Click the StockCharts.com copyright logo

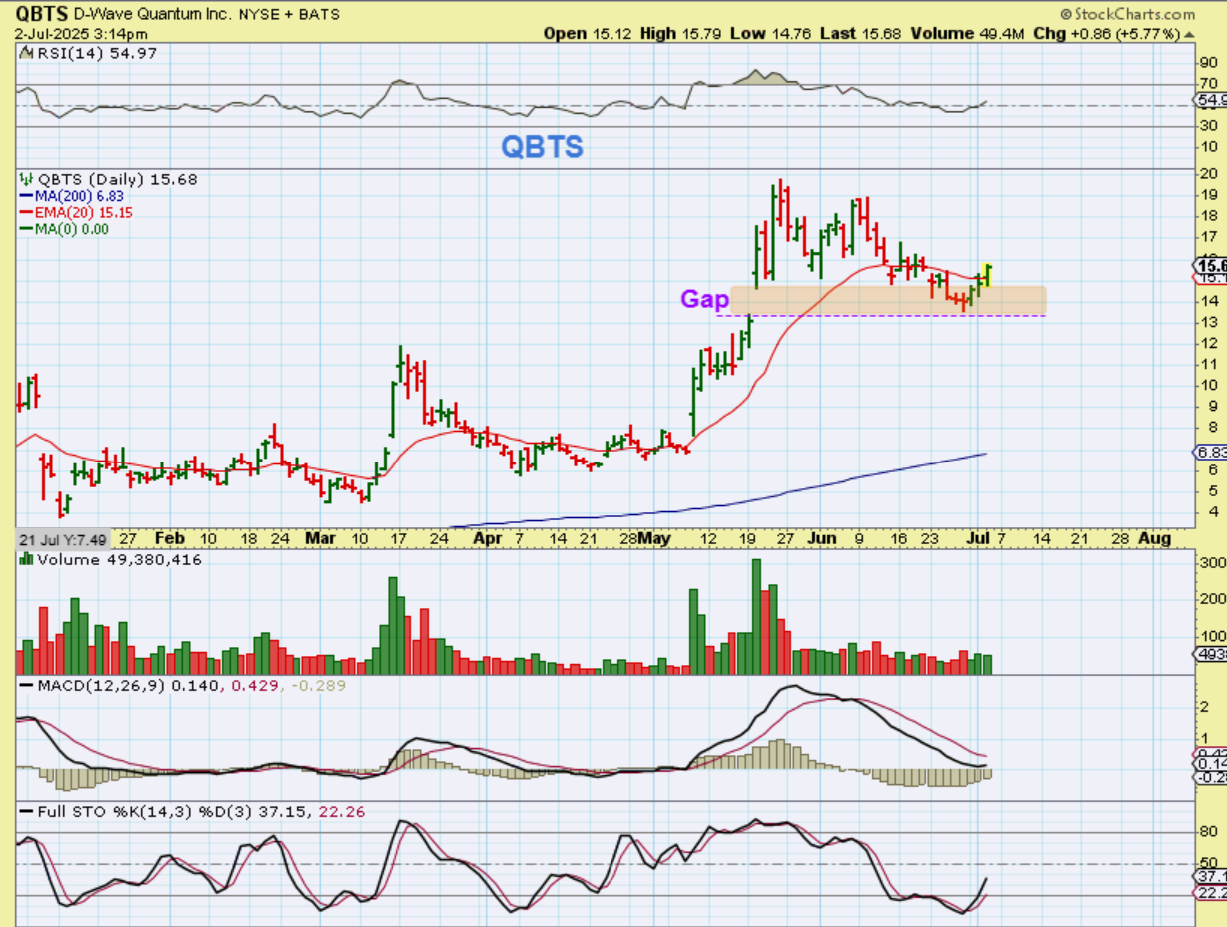1126,14
